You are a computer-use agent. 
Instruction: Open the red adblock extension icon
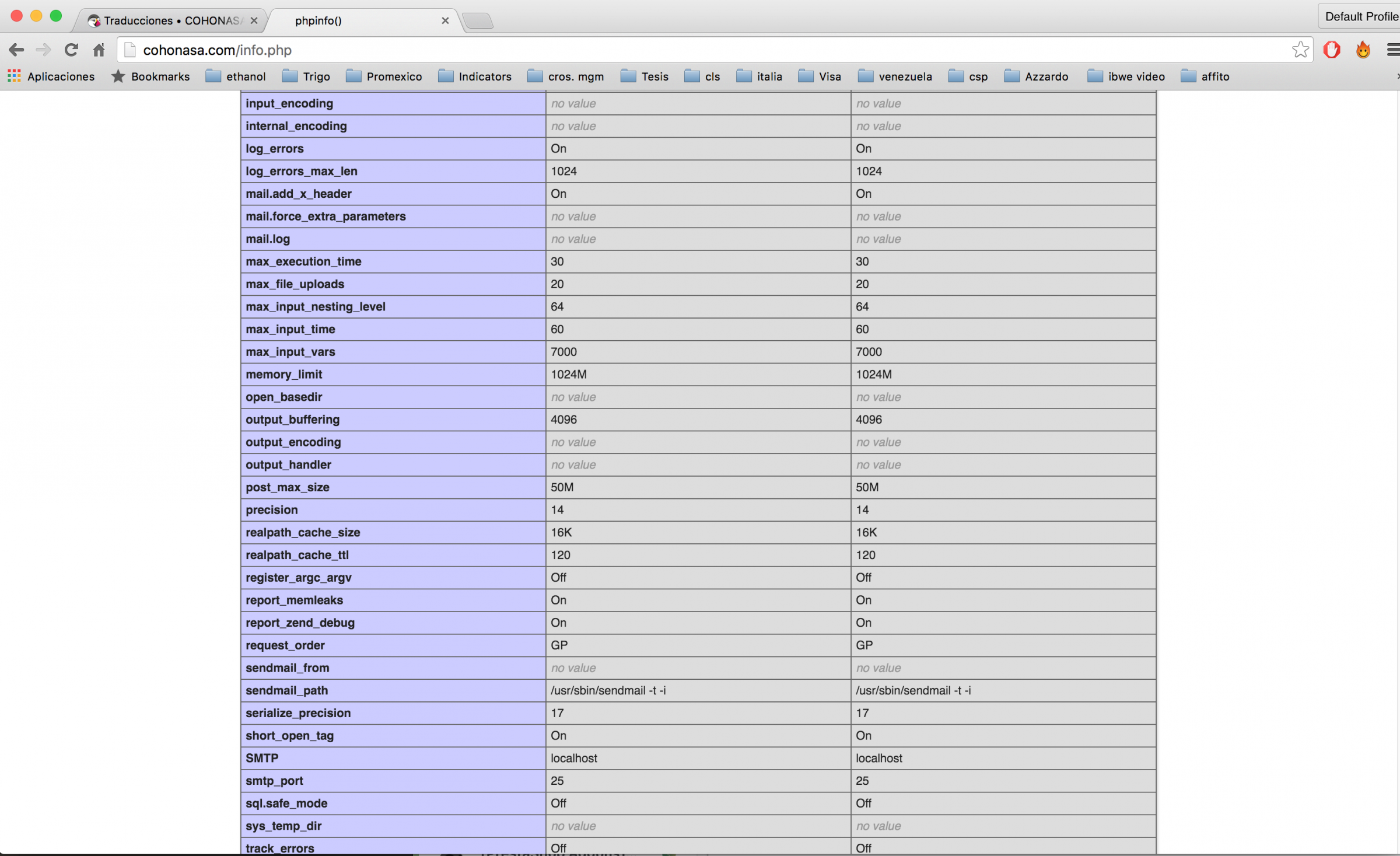click(x=1331, y=50)
